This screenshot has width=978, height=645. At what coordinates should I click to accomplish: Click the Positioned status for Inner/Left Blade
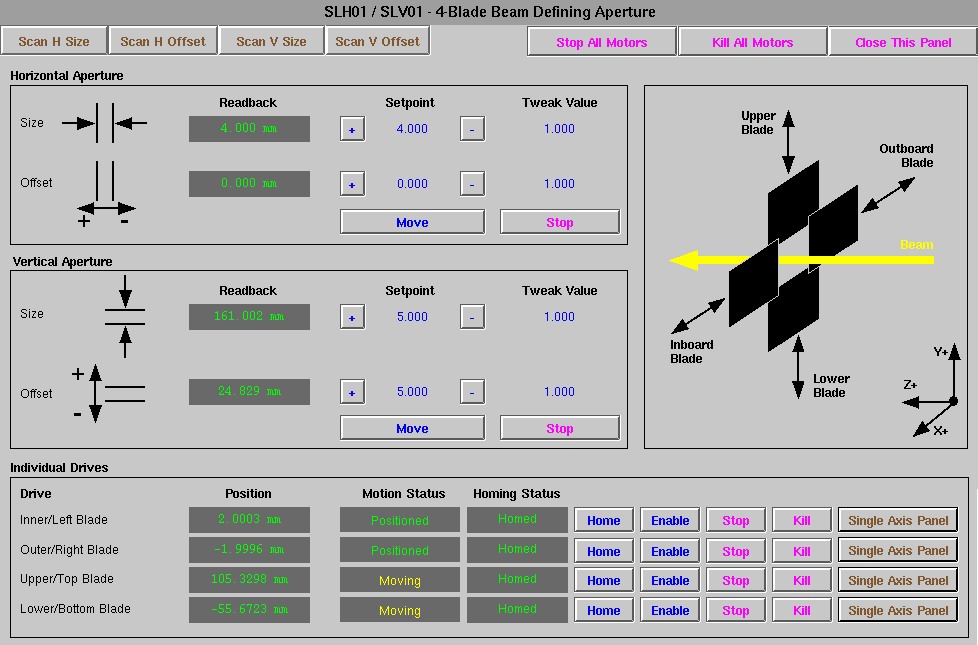click(x=400, y=520)
